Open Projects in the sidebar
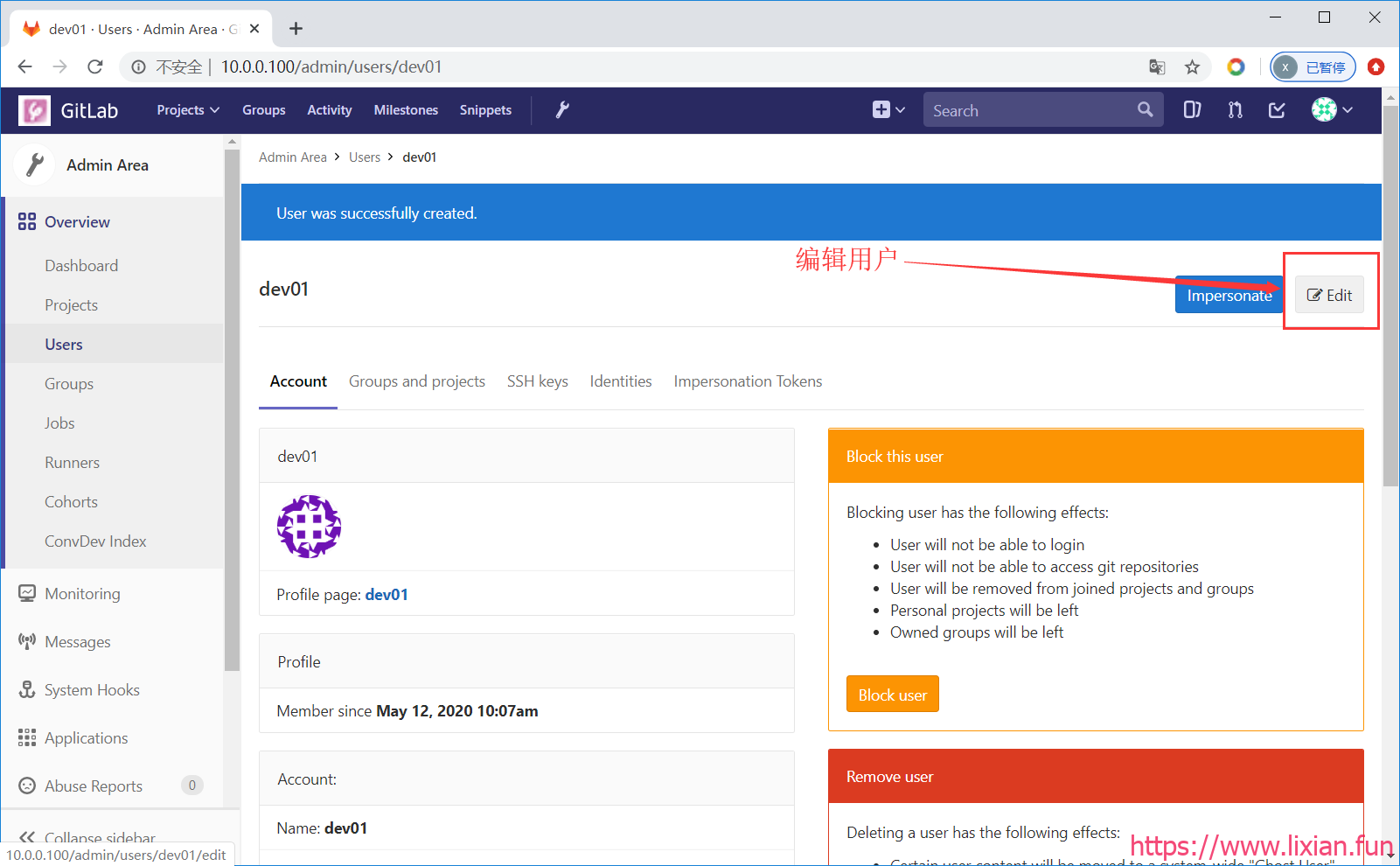 [72, 305]
